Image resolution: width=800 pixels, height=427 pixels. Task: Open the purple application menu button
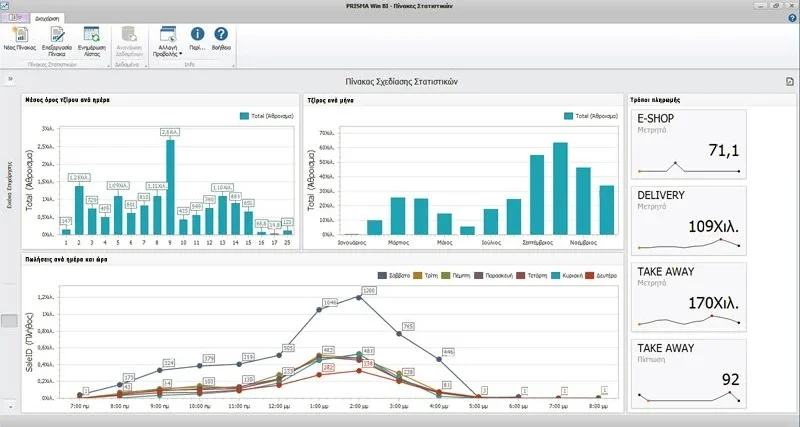(x=15, y=18)
